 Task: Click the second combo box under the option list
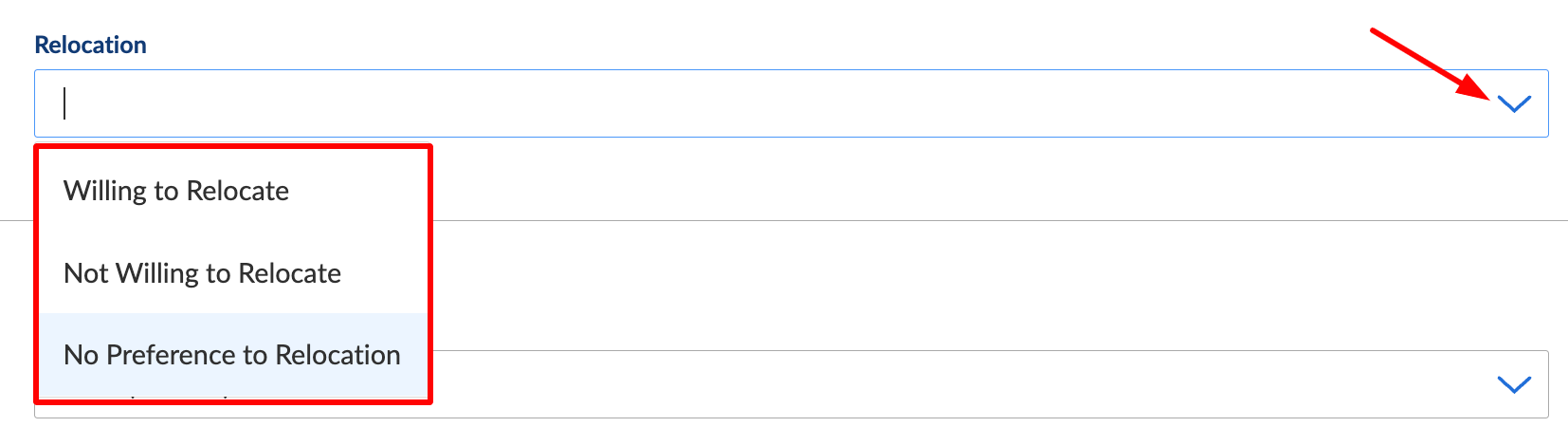tap(948, 384)
